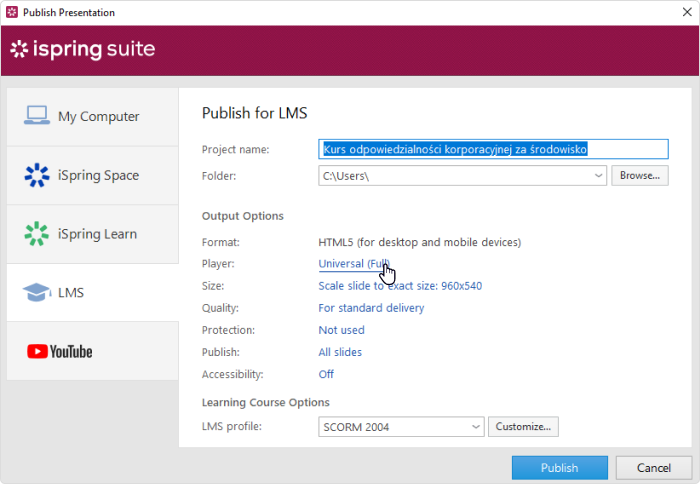
Task: Click the Project name: label
Action: pyautogui.click(x=235, y=150)
